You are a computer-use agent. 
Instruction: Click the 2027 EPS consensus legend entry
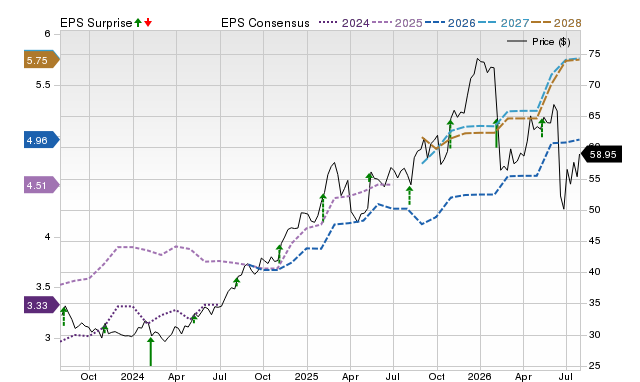[503, 23]
